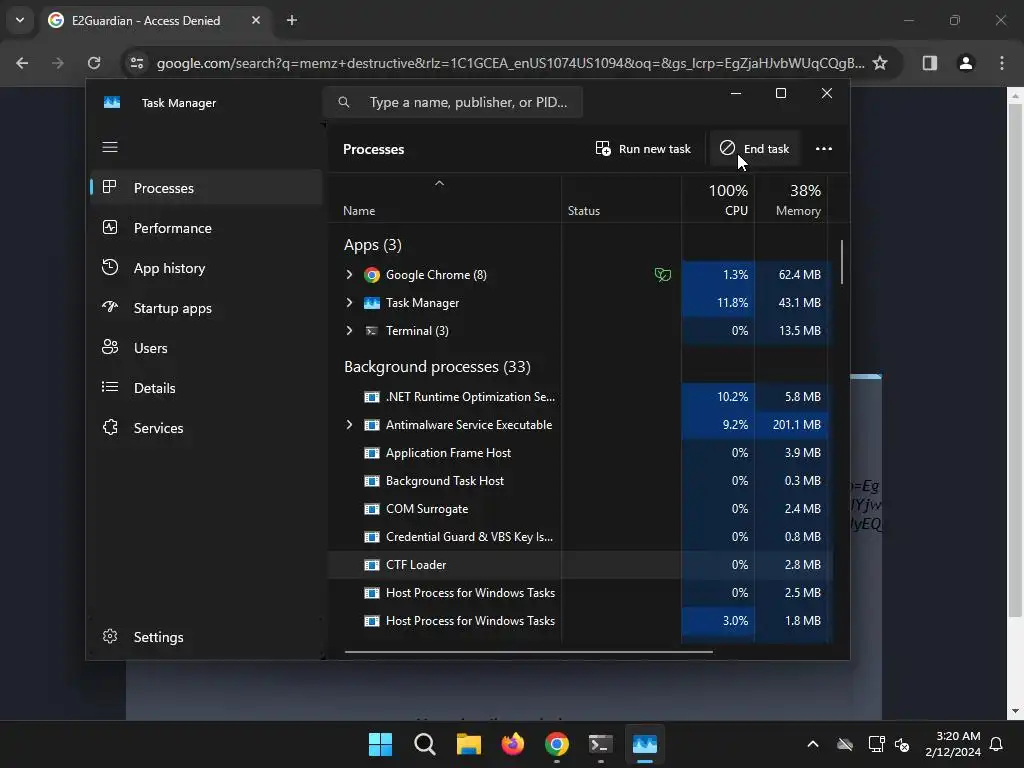Open Task Manager Settings
The image size is (1024, 768).
click(x=206, y=637)
